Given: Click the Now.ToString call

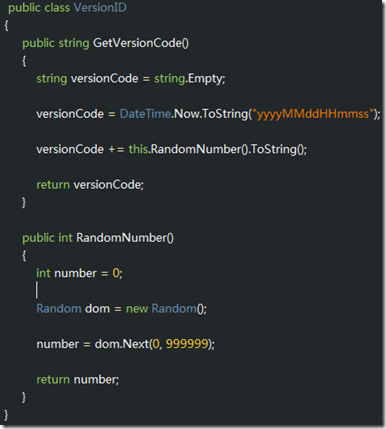Looking at the screenshot, I should point(211,114).
